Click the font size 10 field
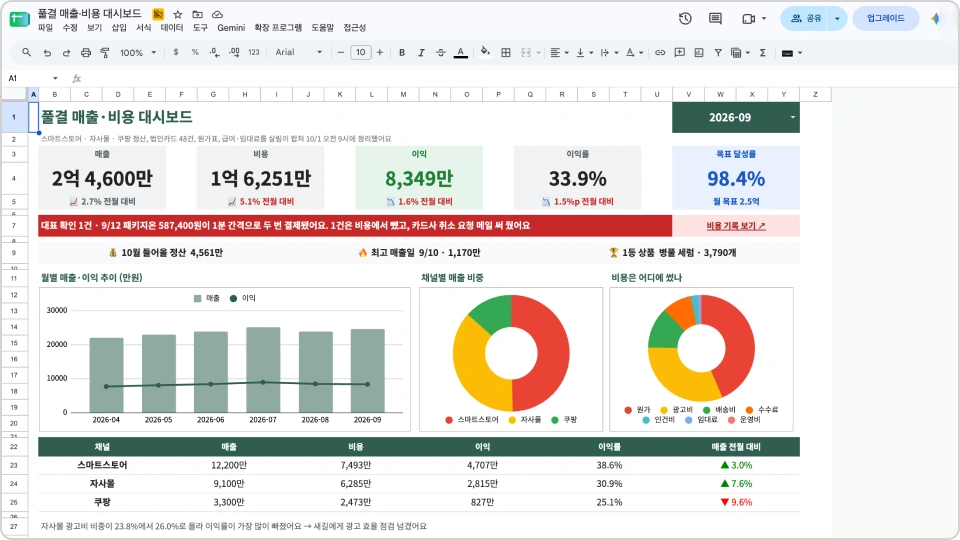 tap(361, 53)
